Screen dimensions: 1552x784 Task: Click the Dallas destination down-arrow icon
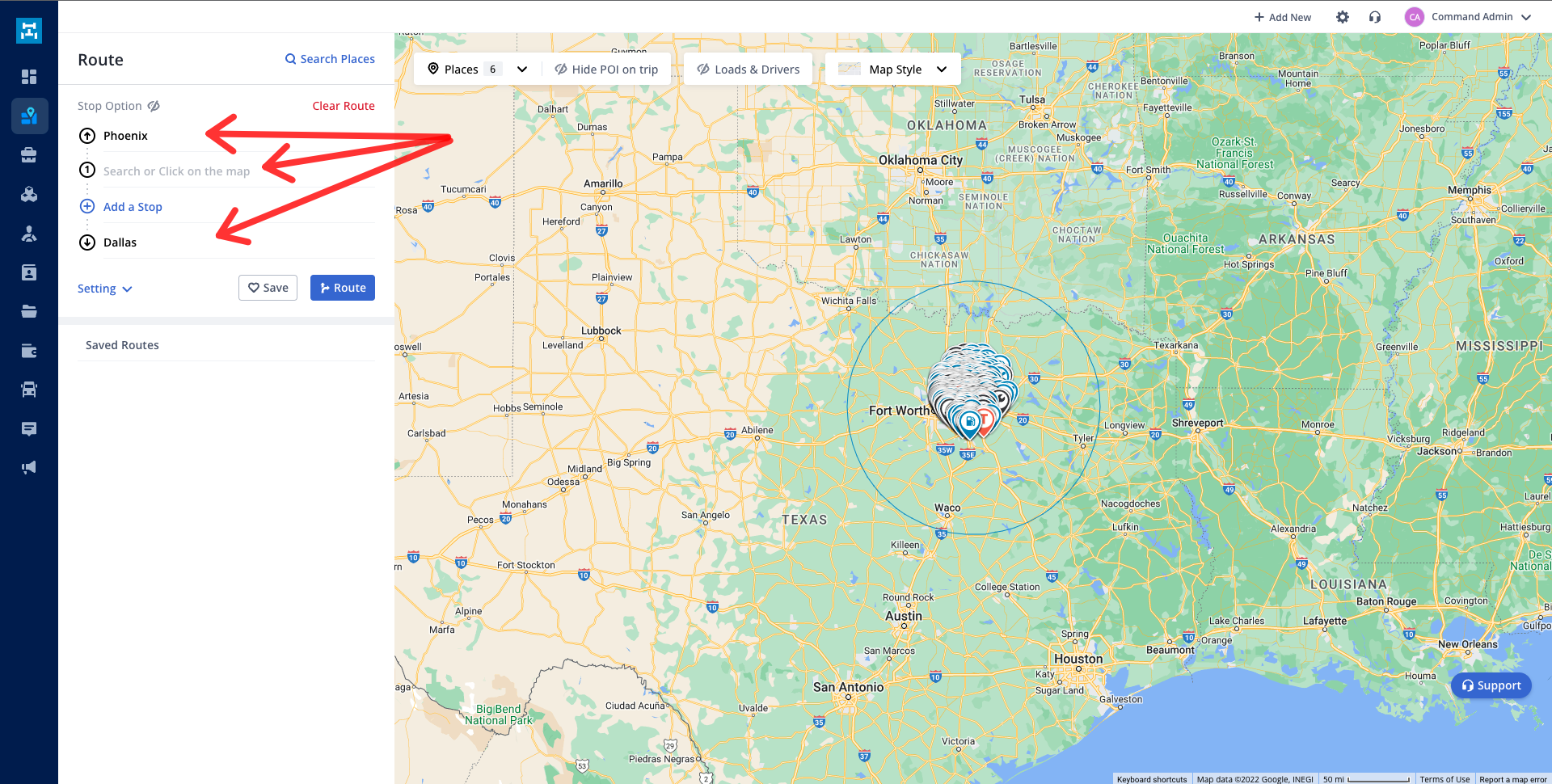[x=87, y=242]
